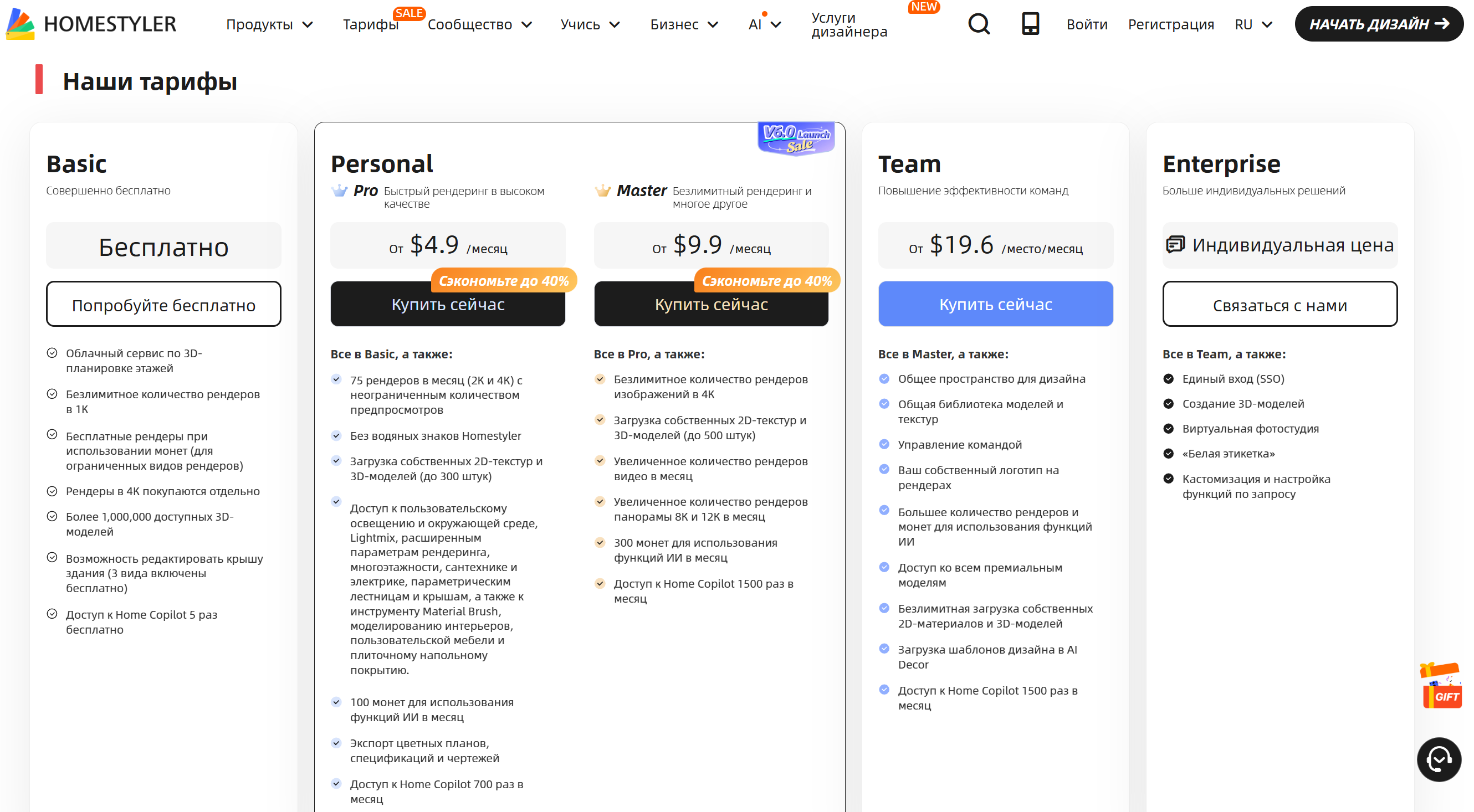Click the Войти login link
The image size is (1474, 812).
pos(1087,24)
